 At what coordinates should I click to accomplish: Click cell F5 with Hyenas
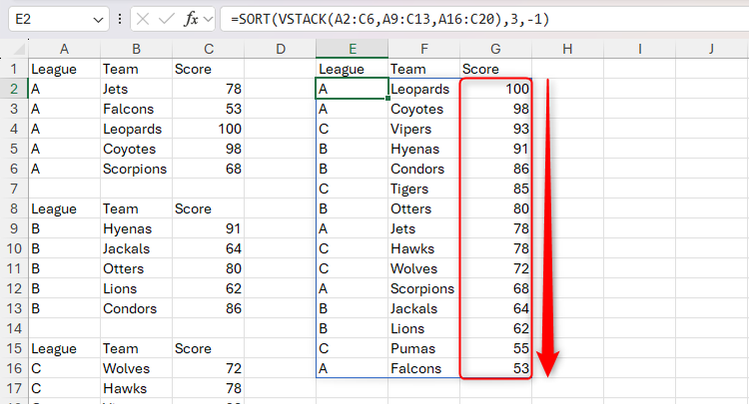tap(424, 149)
